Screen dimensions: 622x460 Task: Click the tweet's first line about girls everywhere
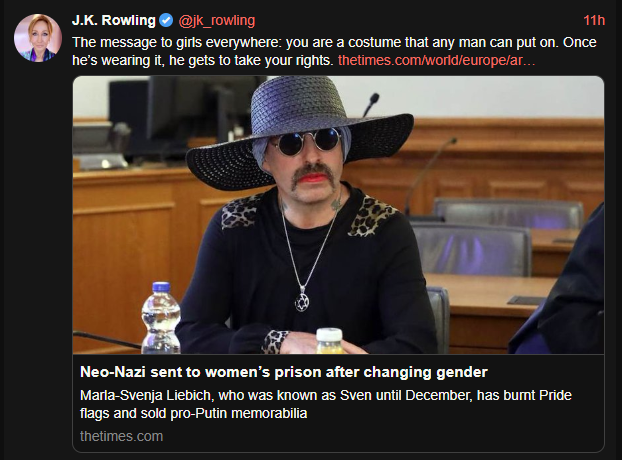334,42
